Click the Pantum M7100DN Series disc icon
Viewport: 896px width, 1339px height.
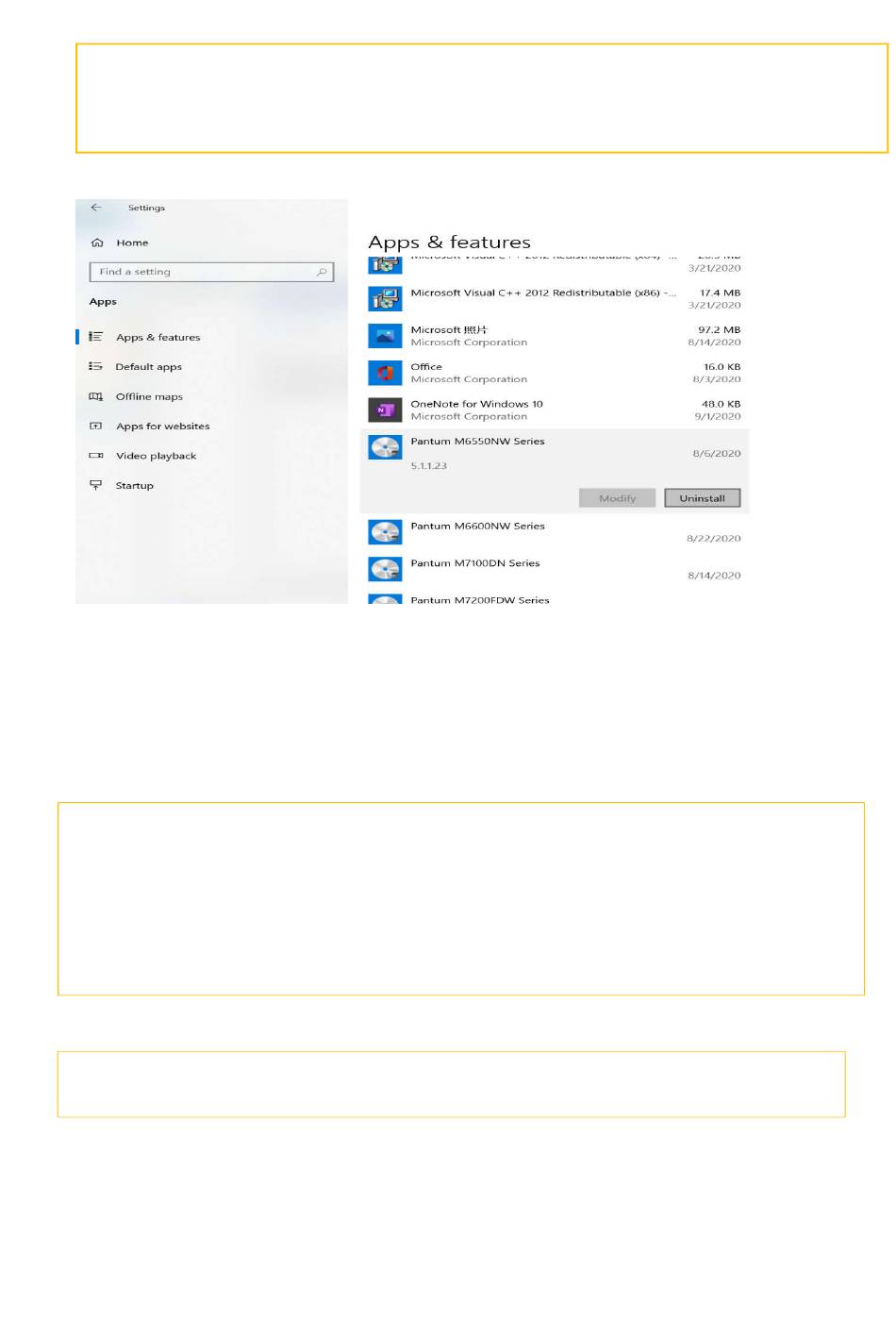coord(385,569)
